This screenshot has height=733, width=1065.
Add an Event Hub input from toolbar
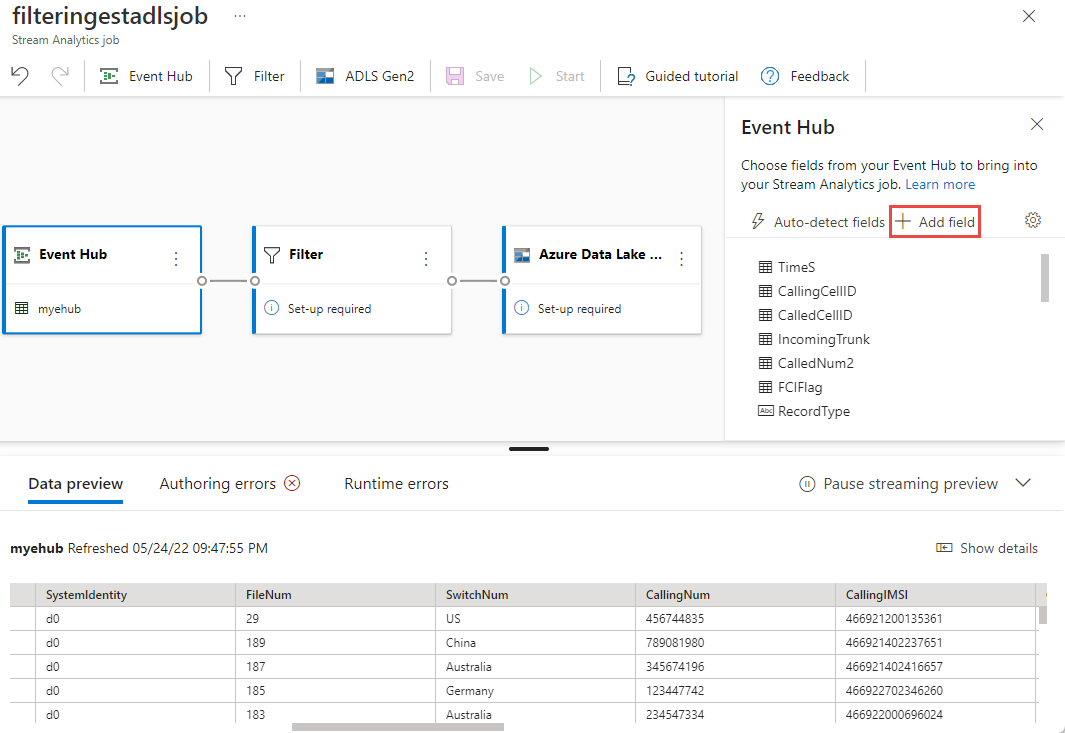(146, 76)
